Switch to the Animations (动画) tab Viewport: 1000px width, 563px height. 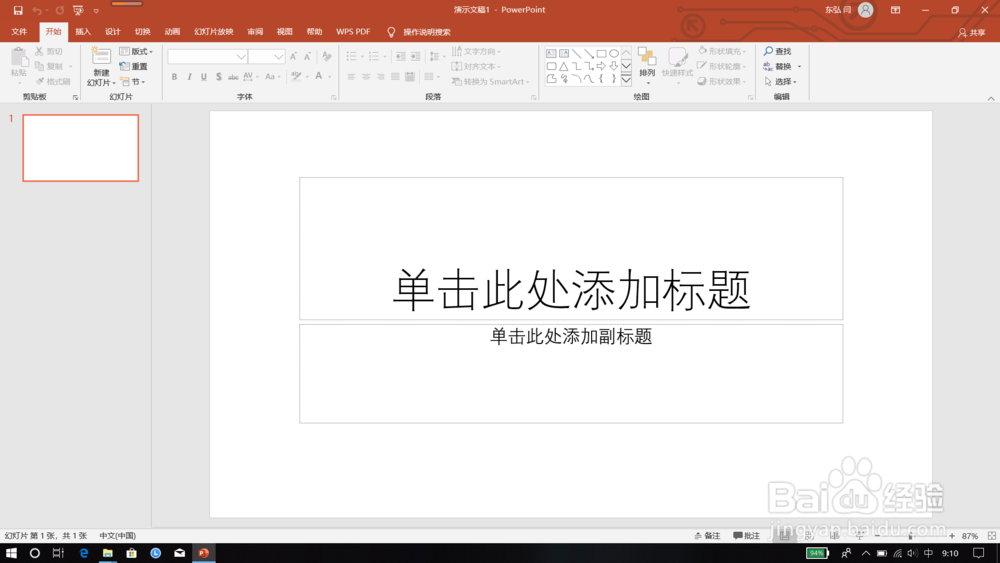pyautogui.click(x=172, y=32)
